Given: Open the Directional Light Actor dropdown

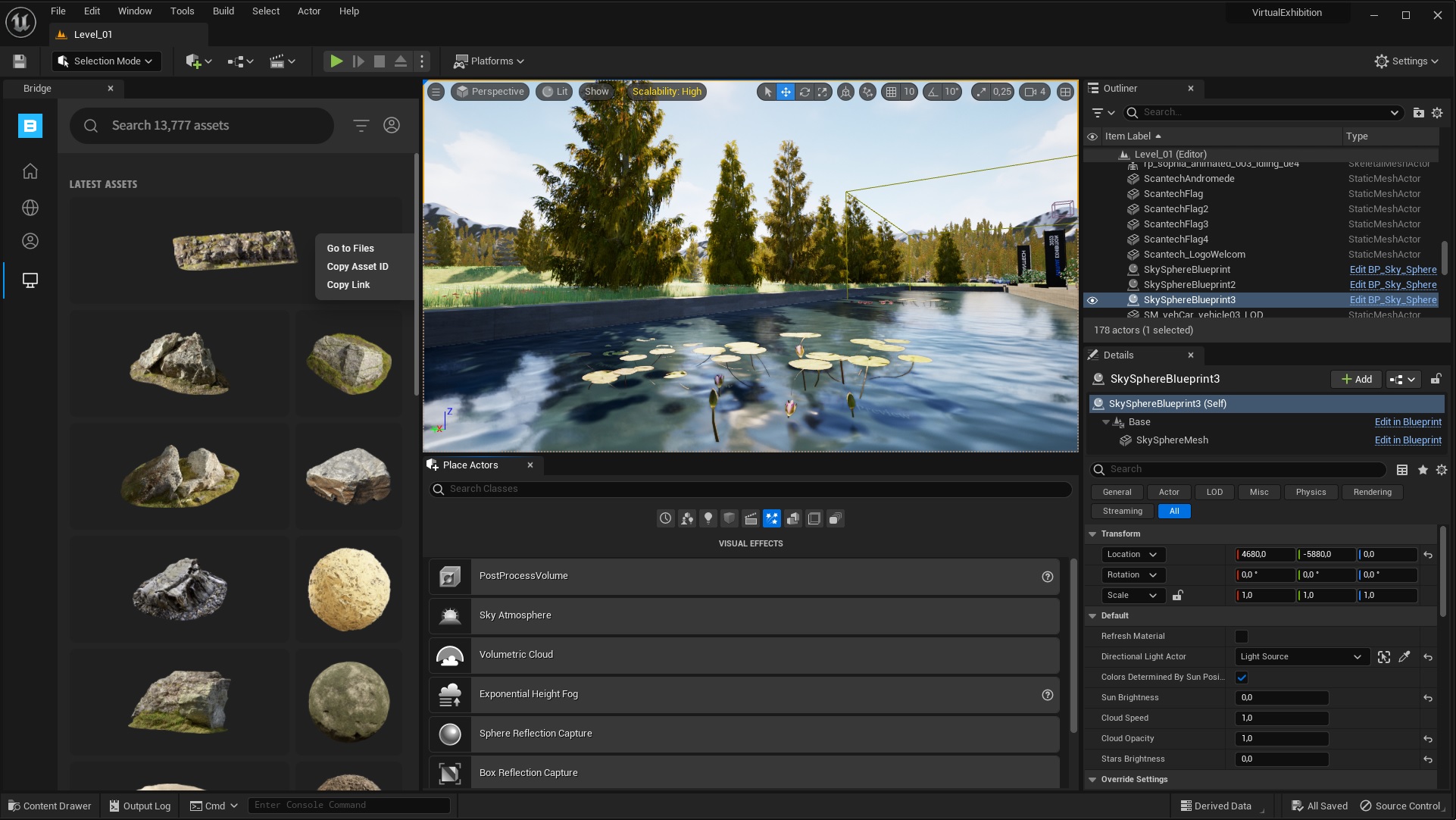Looking at the screenshot, I should click(x=1300, y=656).
